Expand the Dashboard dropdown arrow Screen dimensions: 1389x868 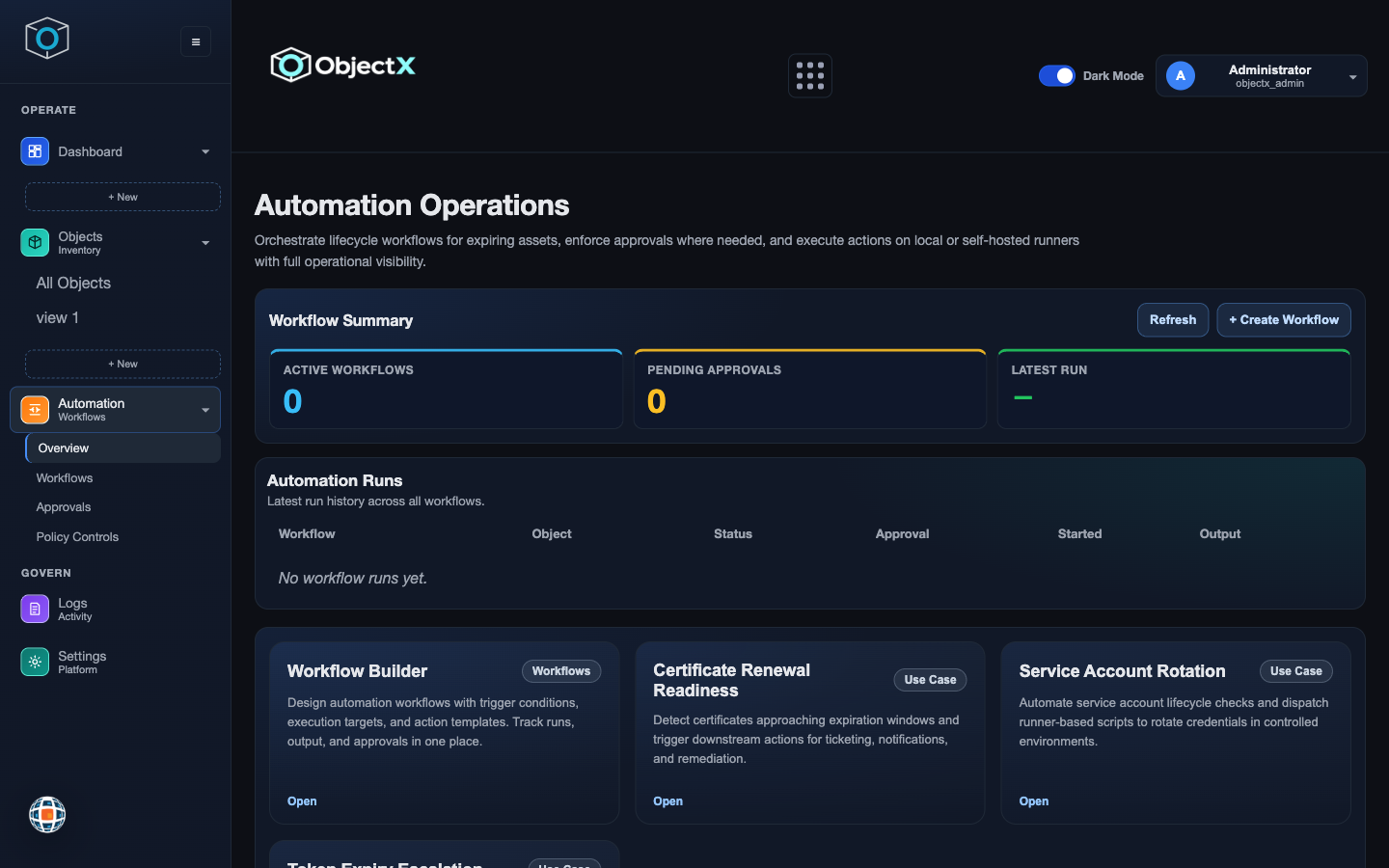(205, 152)
